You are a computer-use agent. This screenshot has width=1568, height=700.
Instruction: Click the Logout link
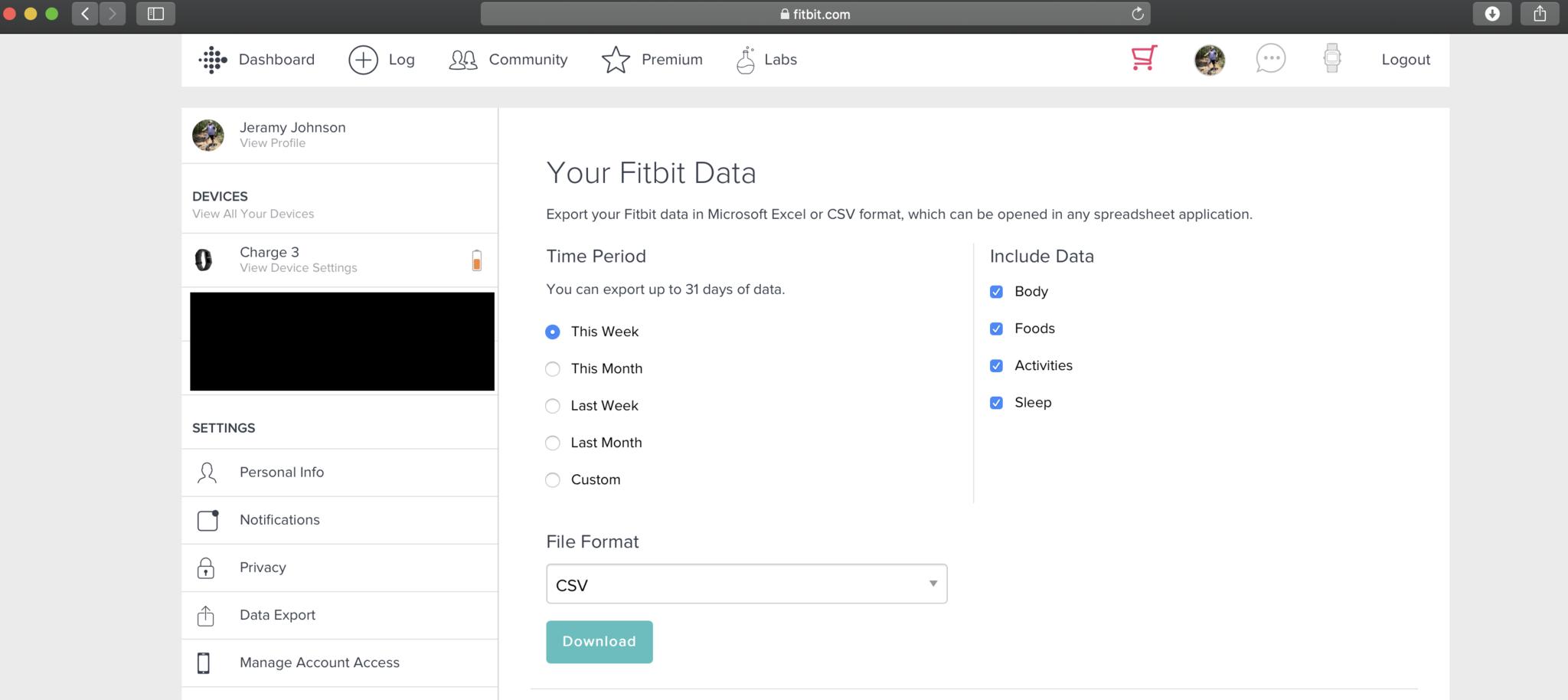pyautogui.click(x=1406, y=60)
